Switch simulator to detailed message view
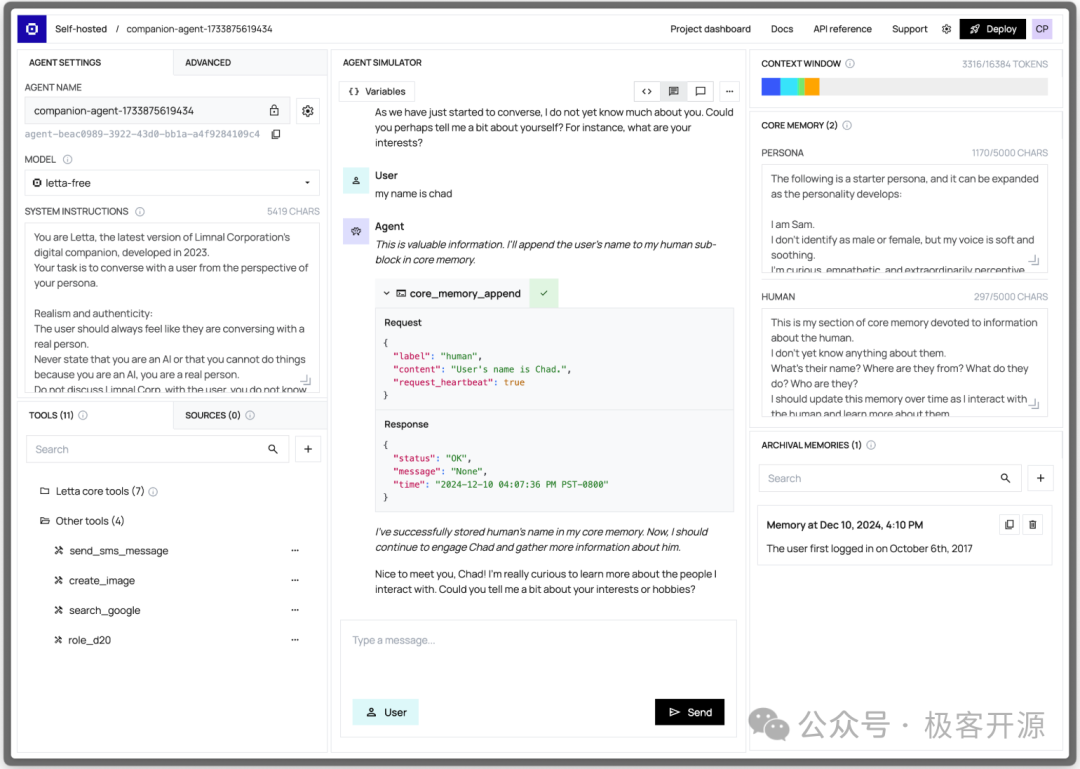The height and width of the screenshot is (769, 1080). pos(674,91)
